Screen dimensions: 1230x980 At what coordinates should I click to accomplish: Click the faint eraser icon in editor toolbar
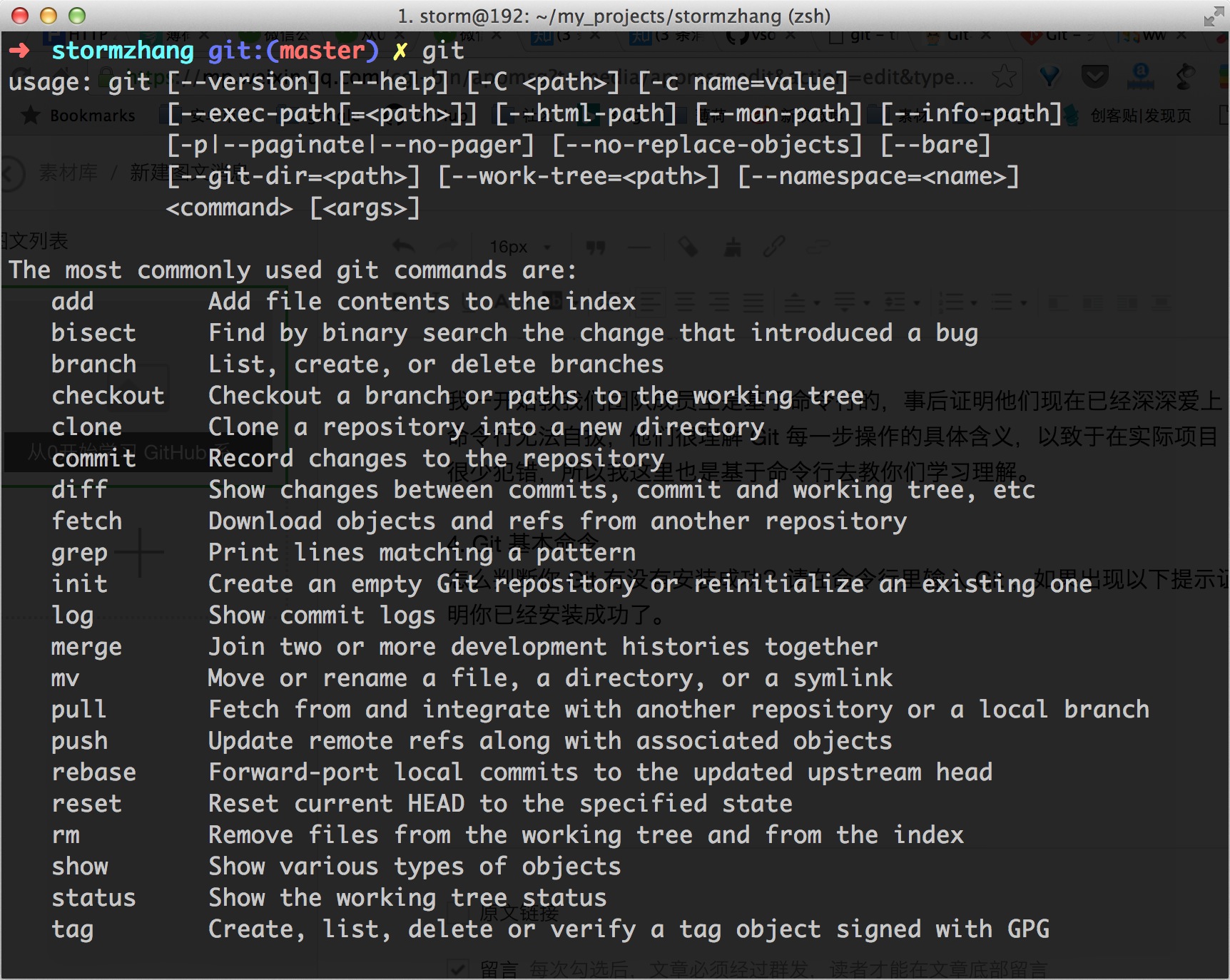coord(688,247)
